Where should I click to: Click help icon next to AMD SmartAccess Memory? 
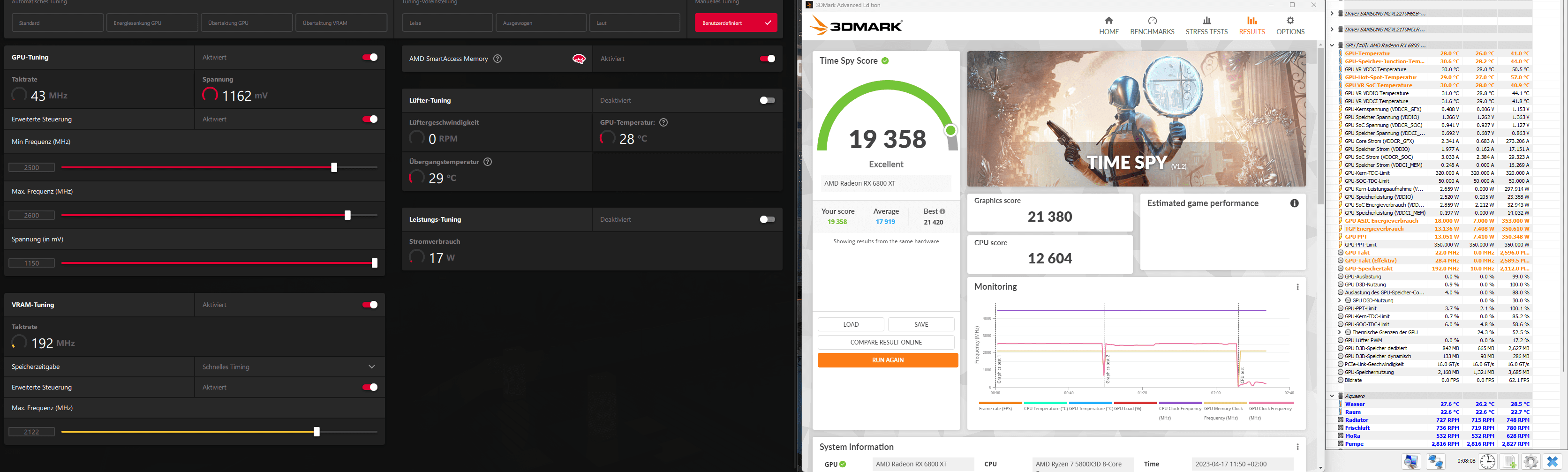coord(498,59)
